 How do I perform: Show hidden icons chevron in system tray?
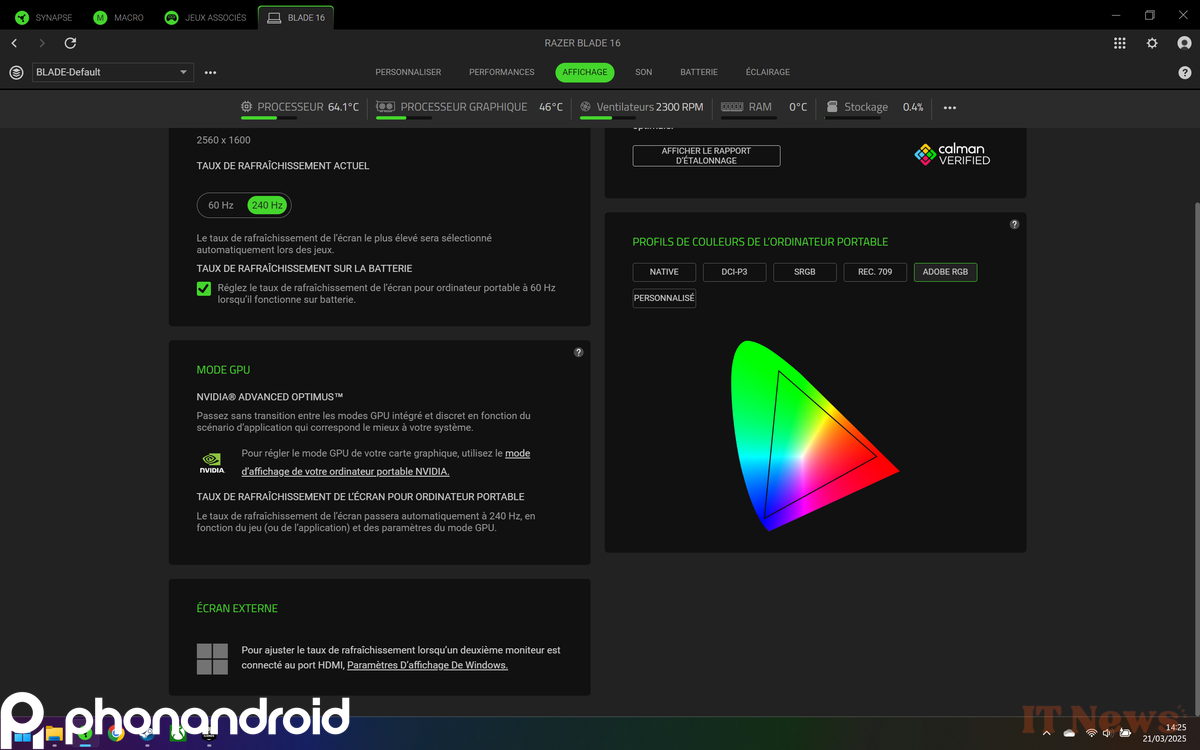coord(1047,733)
